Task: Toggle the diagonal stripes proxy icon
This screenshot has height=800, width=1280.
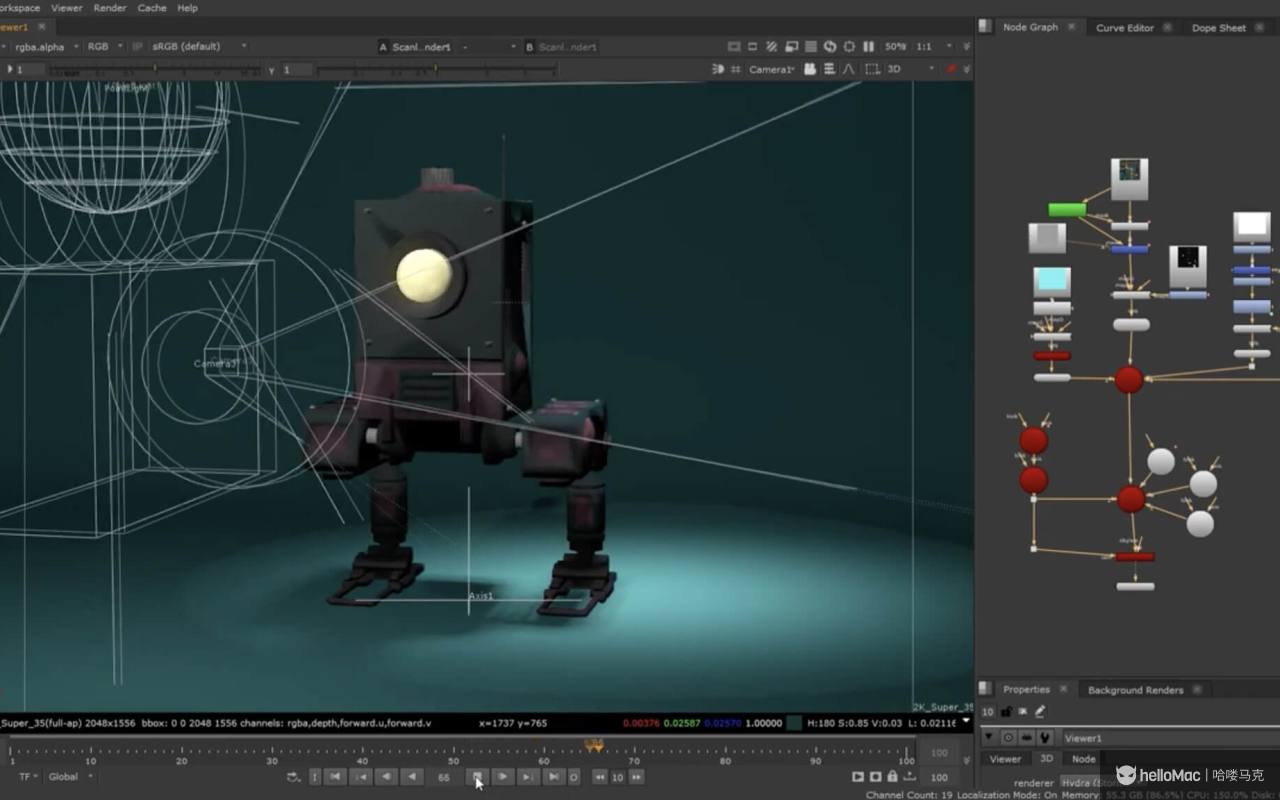Action: click(x=772, y=46)
